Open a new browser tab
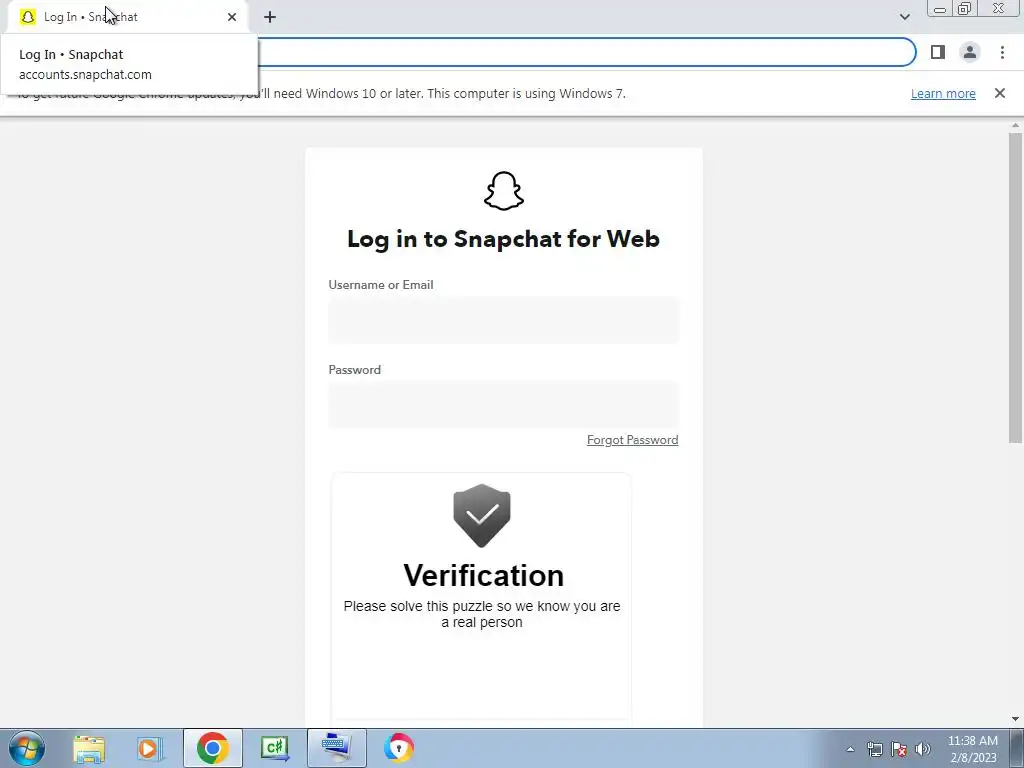The image size is (1024, 768). coord(270,17)
